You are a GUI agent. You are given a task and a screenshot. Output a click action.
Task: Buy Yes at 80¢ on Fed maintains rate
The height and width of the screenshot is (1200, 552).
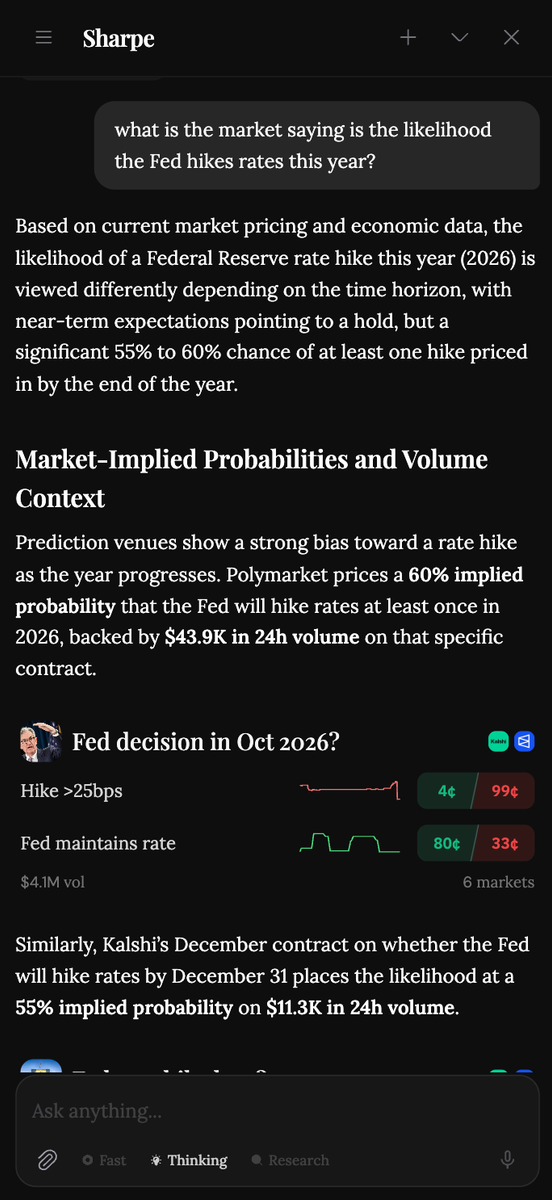[446, 843]
